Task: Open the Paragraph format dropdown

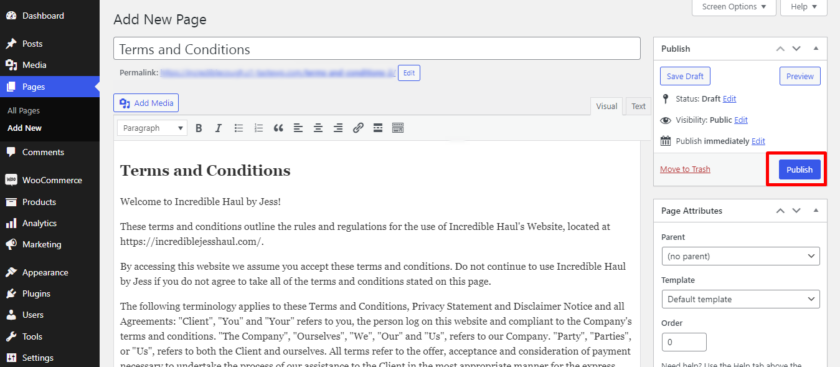Action: tap(153, 128)
